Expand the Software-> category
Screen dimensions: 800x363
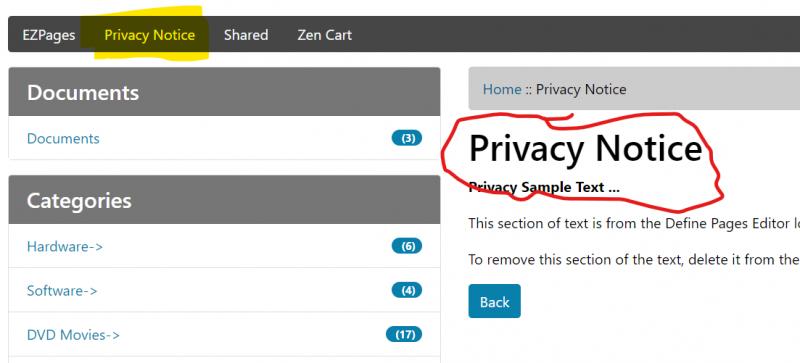(62, 291)
